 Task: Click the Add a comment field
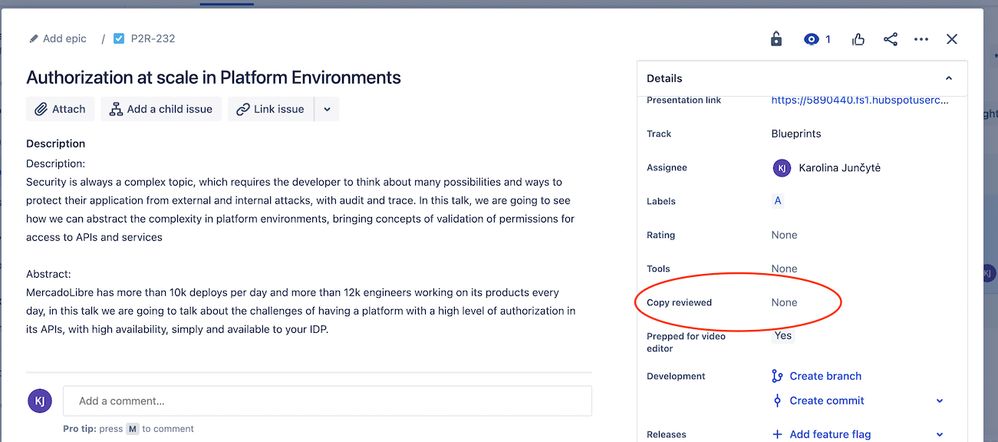click(327, 401)
